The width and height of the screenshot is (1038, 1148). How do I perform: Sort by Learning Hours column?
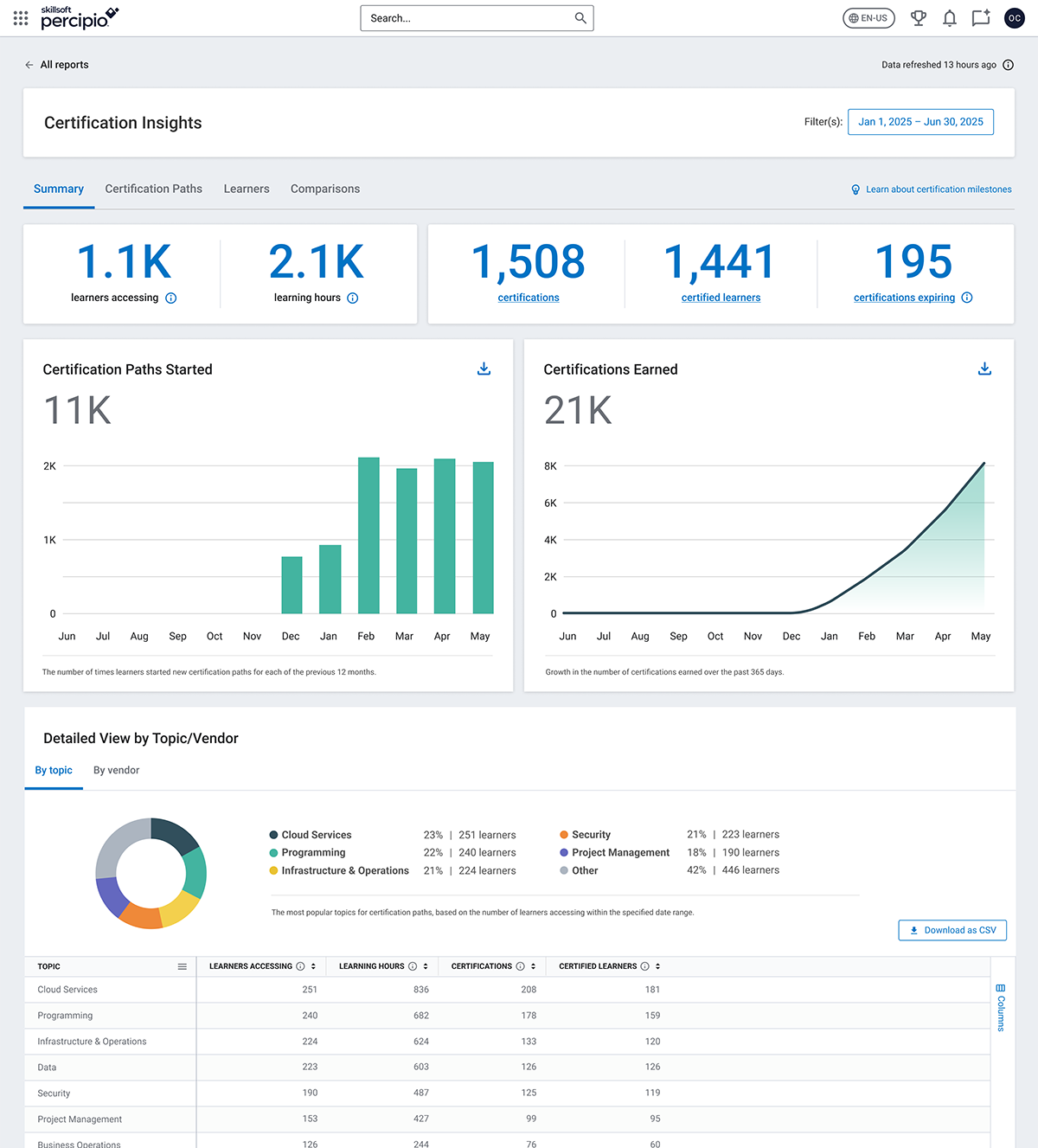(426, 966)
